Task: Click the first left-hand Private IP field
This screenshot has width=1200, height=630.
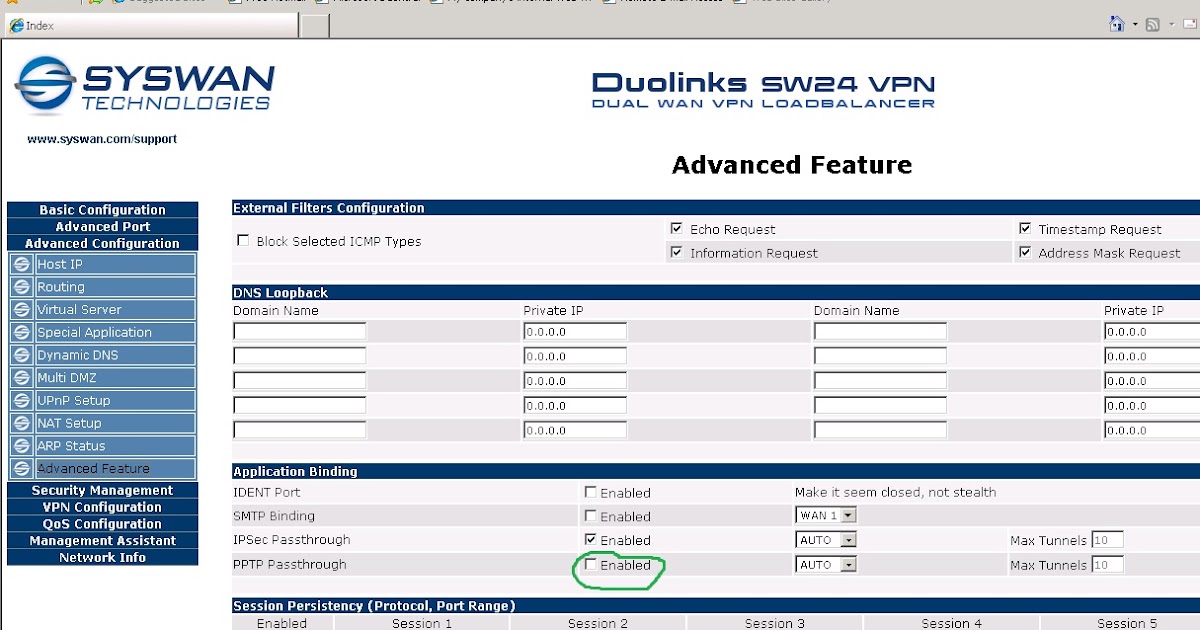Action: pos(575,331)
